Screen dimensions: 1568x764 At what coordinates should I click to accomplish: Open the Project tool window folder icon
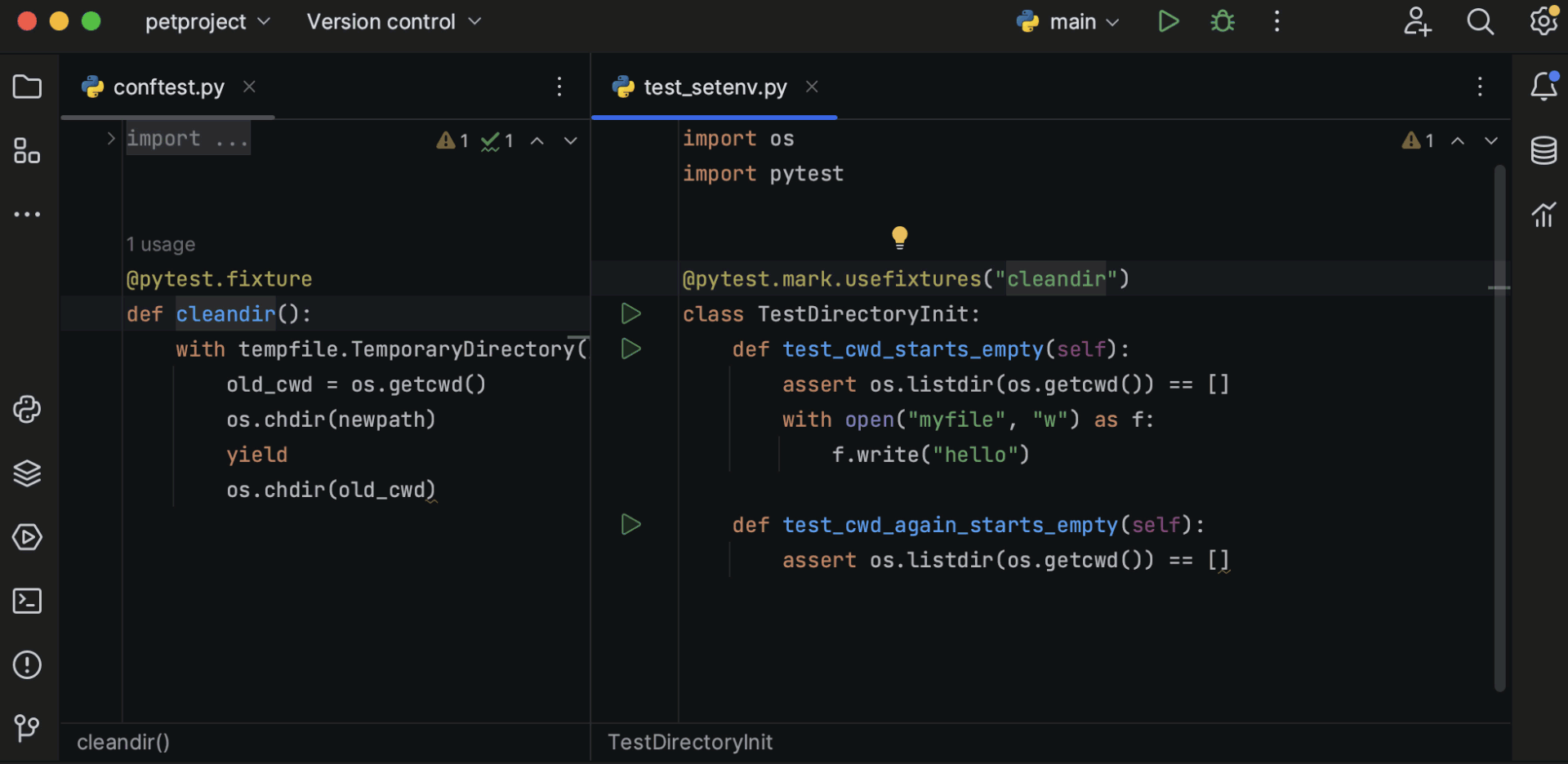[27, 87]
